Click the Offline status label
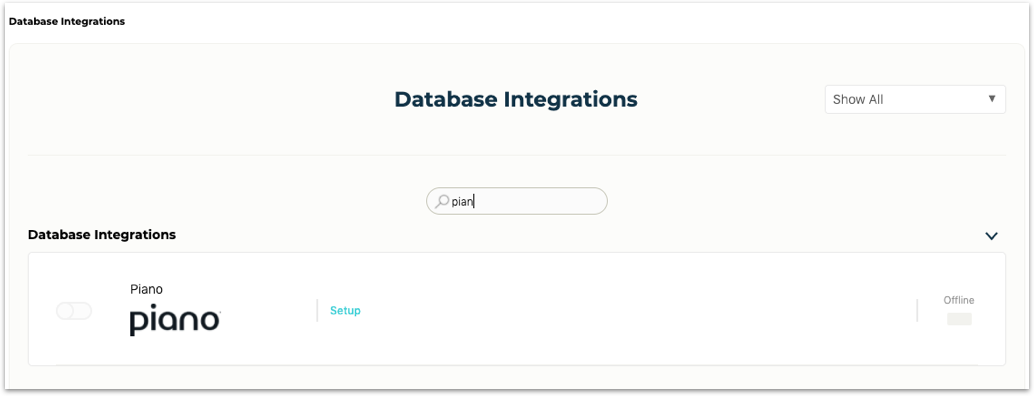 tap(959, 300)
